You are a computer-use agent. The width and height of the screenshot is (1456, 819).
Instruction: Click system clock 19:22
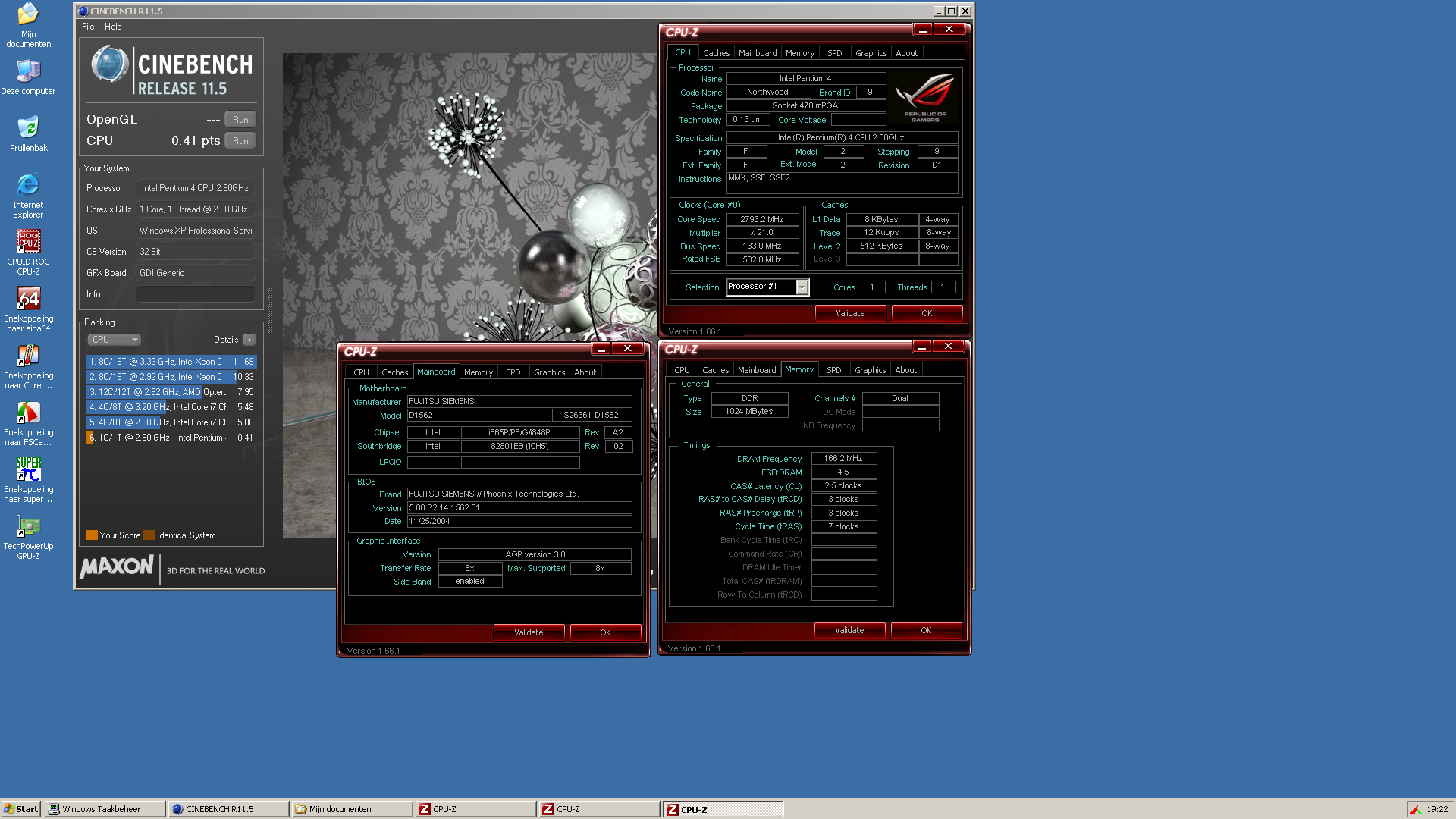[x=1436, y=809]
